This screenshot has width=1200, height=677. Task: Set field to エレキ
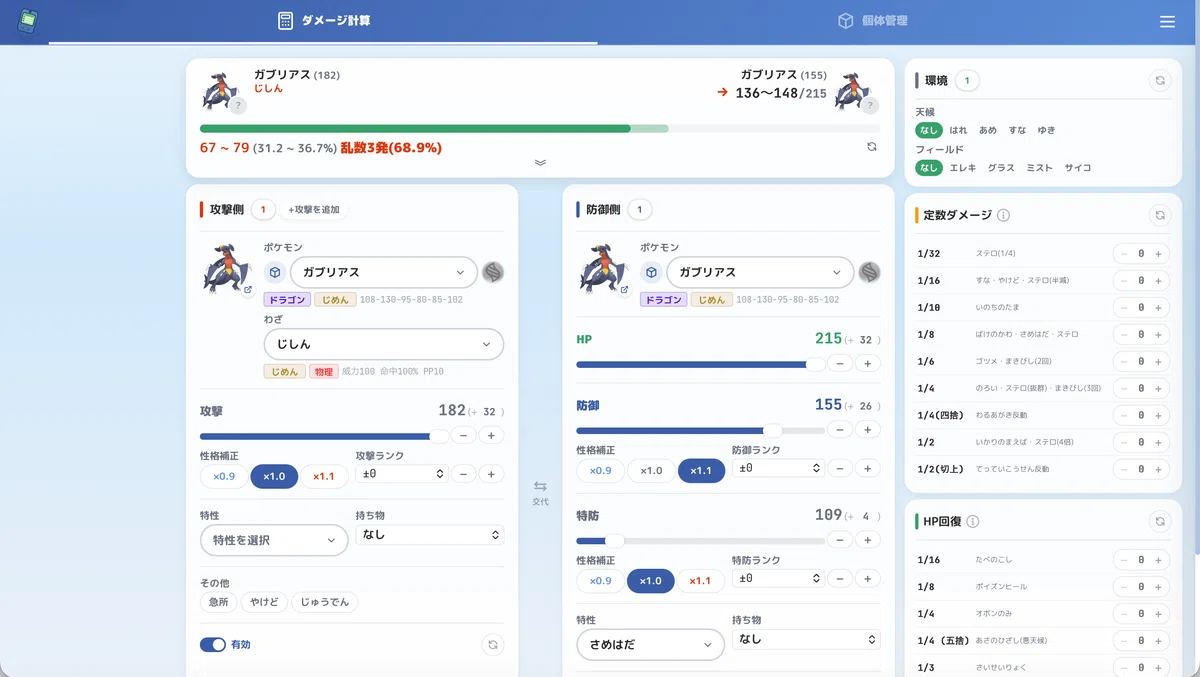click(x=963, y=168)
